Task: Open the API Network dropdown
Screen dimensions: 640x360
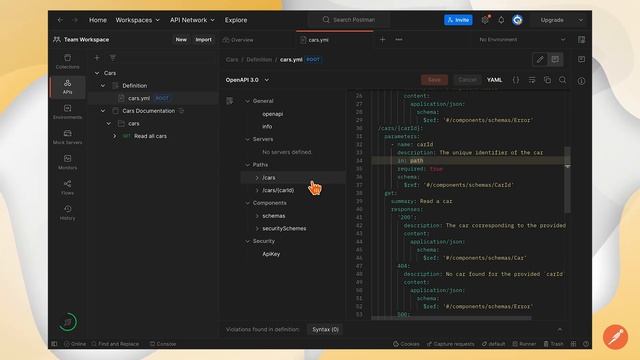Action: tap(192, 20)
